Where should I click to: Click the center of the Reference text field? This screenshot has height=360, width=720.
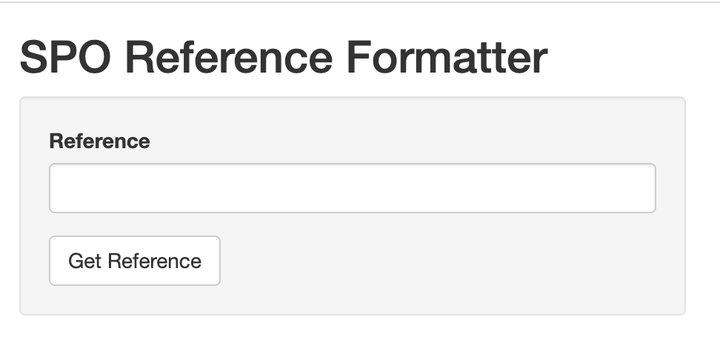[x=352, y=188]
